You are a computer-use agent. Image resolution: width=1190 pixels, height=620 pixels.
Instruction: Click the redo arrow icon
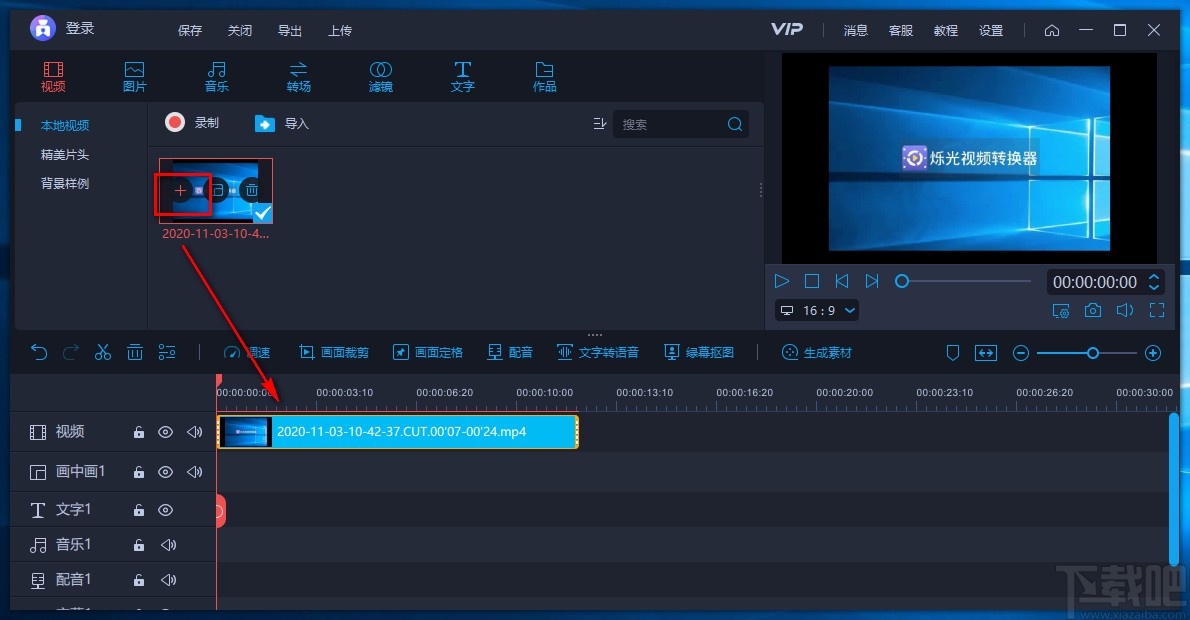[x=71, y=352]
